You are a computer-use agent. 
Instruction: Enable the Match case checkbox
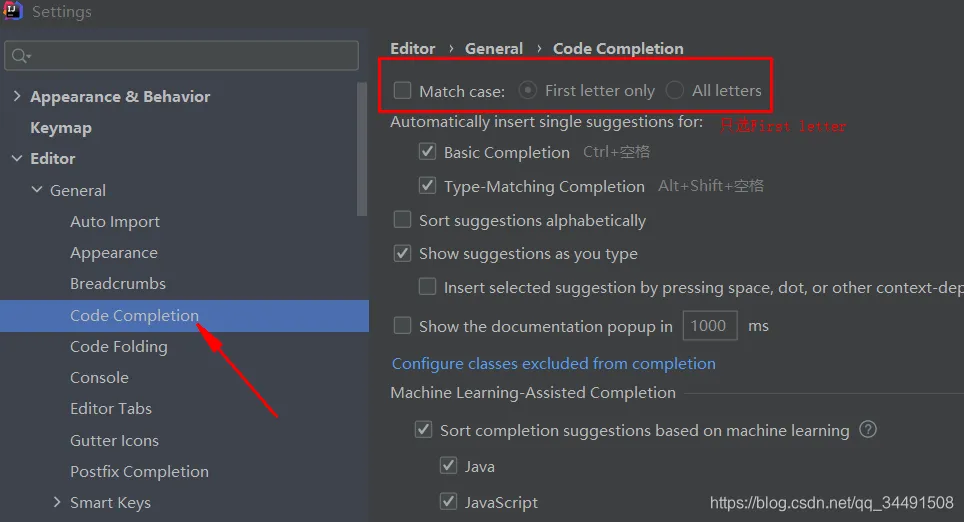403,90
